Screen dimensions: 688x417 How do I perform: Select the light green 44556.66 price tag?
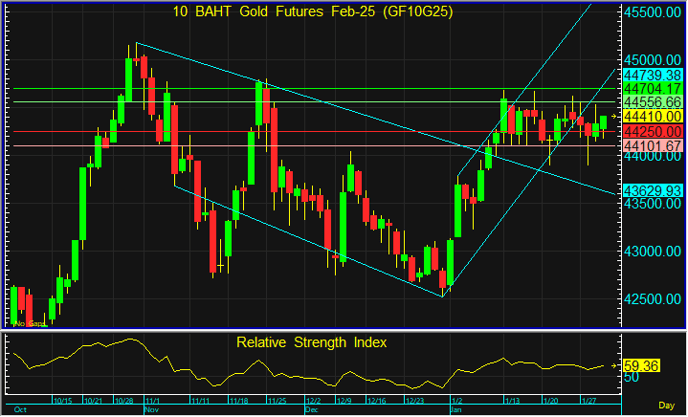coord(652,102)
